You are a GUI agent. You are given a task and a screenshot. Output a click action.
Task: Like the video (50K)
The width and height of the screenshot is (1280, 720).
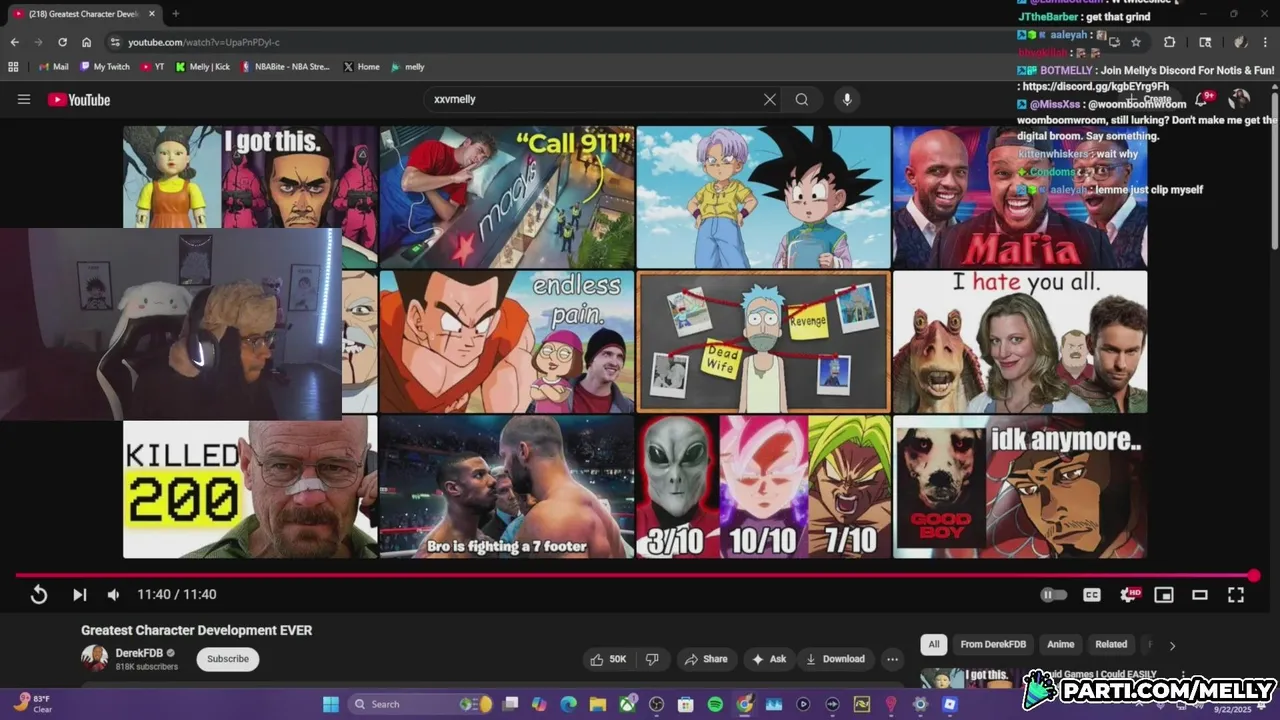coord(608,659)
